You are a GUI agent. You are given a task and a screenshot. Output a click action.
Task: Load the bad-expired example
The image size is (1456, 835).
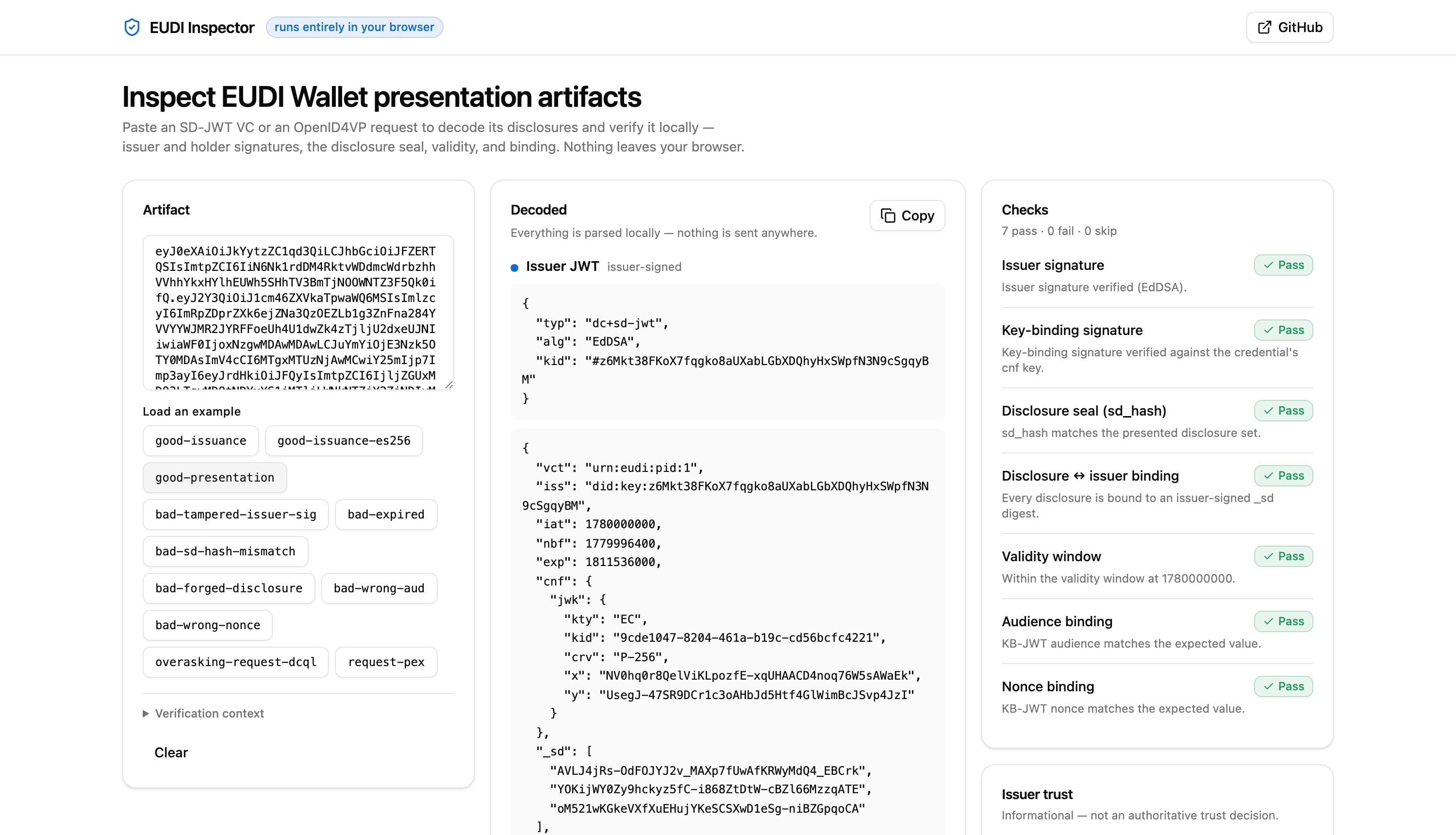tap(386, 515)
